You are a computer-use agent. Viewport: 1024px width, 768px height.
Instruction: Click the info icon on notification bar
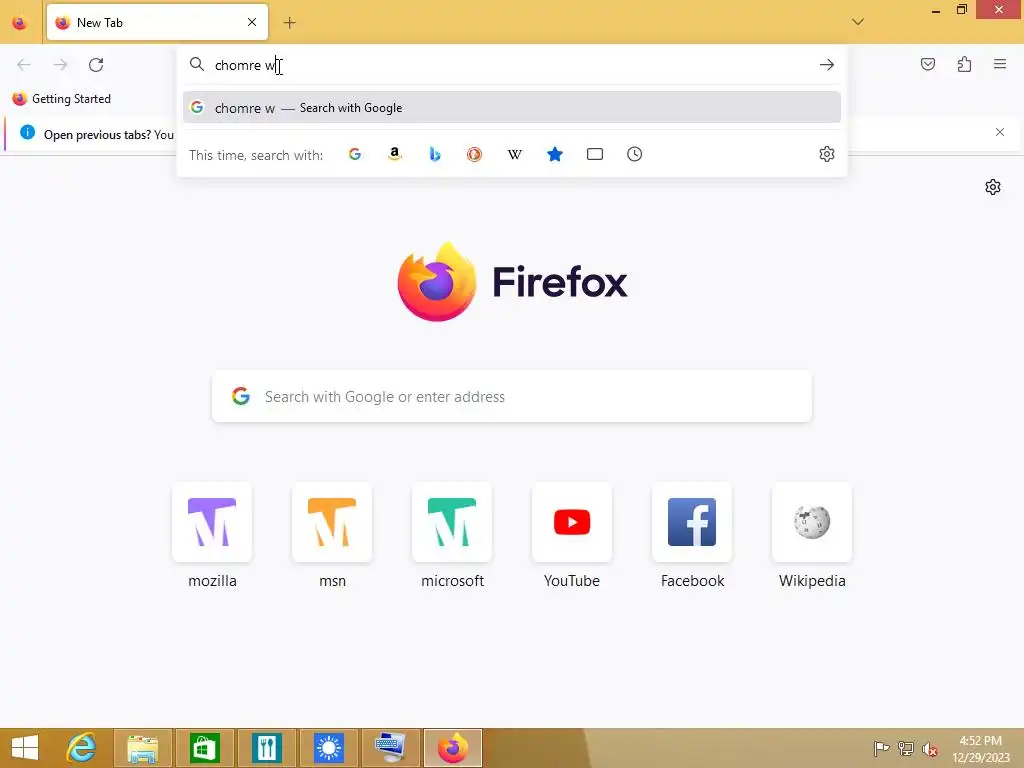(x=27, y=133)
